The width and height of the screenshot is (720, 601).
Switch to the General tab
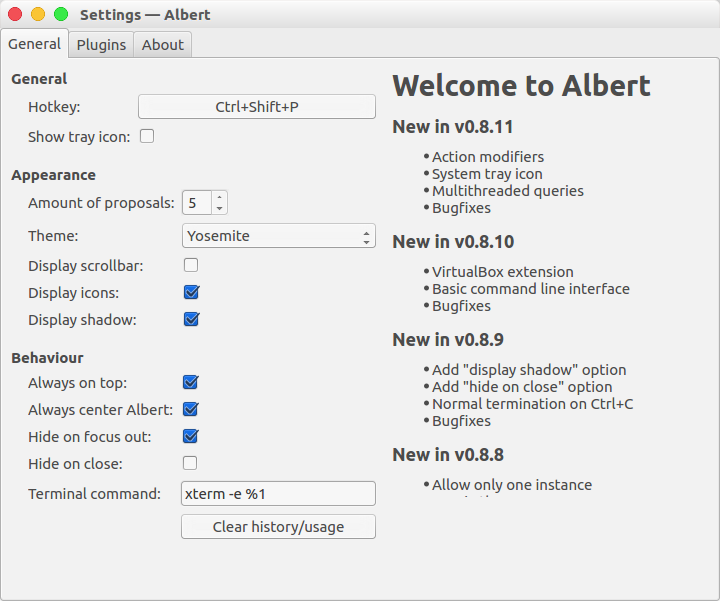34,44
